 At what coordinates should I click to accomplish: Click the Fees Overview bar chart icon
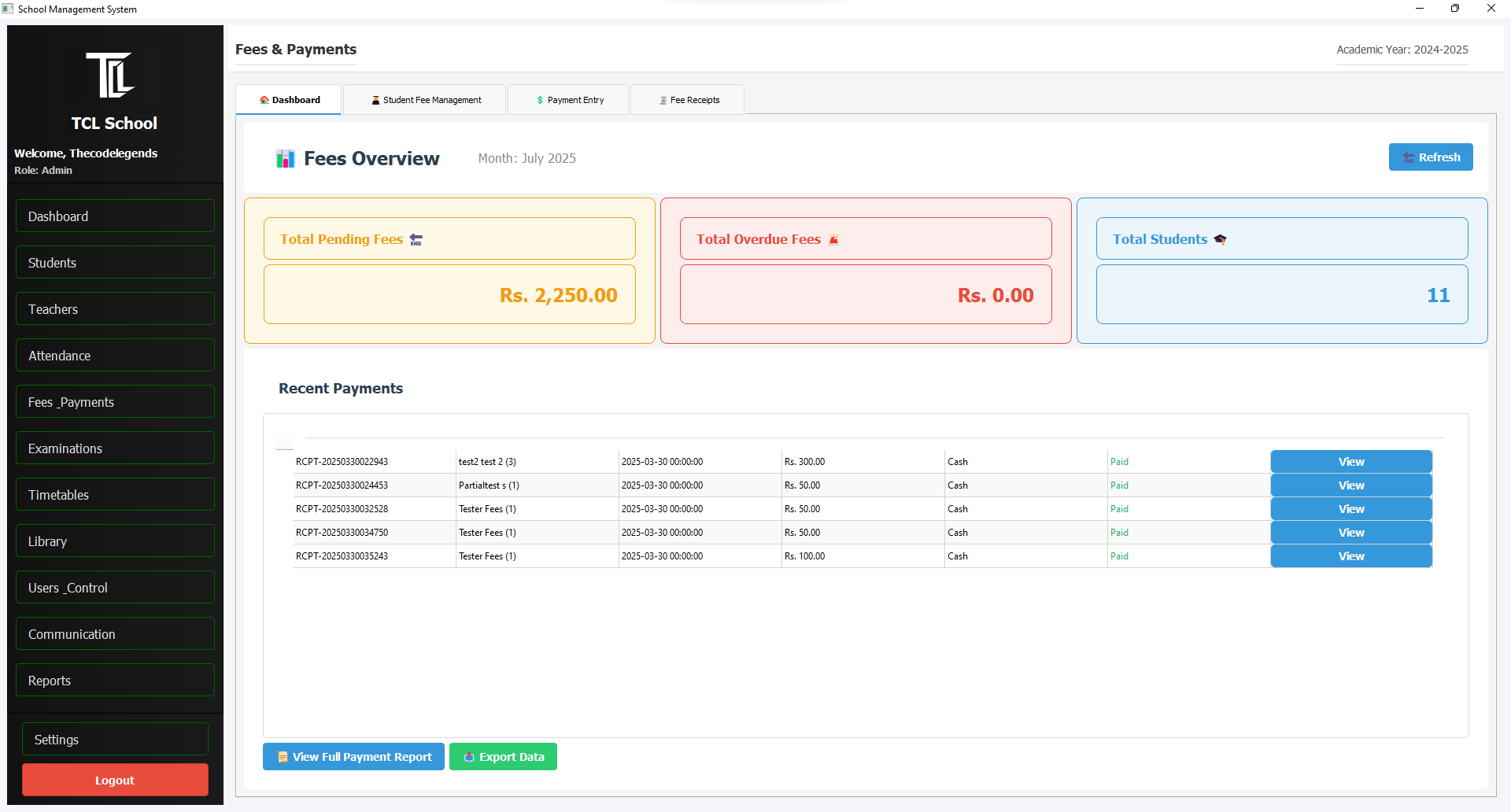(286, 159)
